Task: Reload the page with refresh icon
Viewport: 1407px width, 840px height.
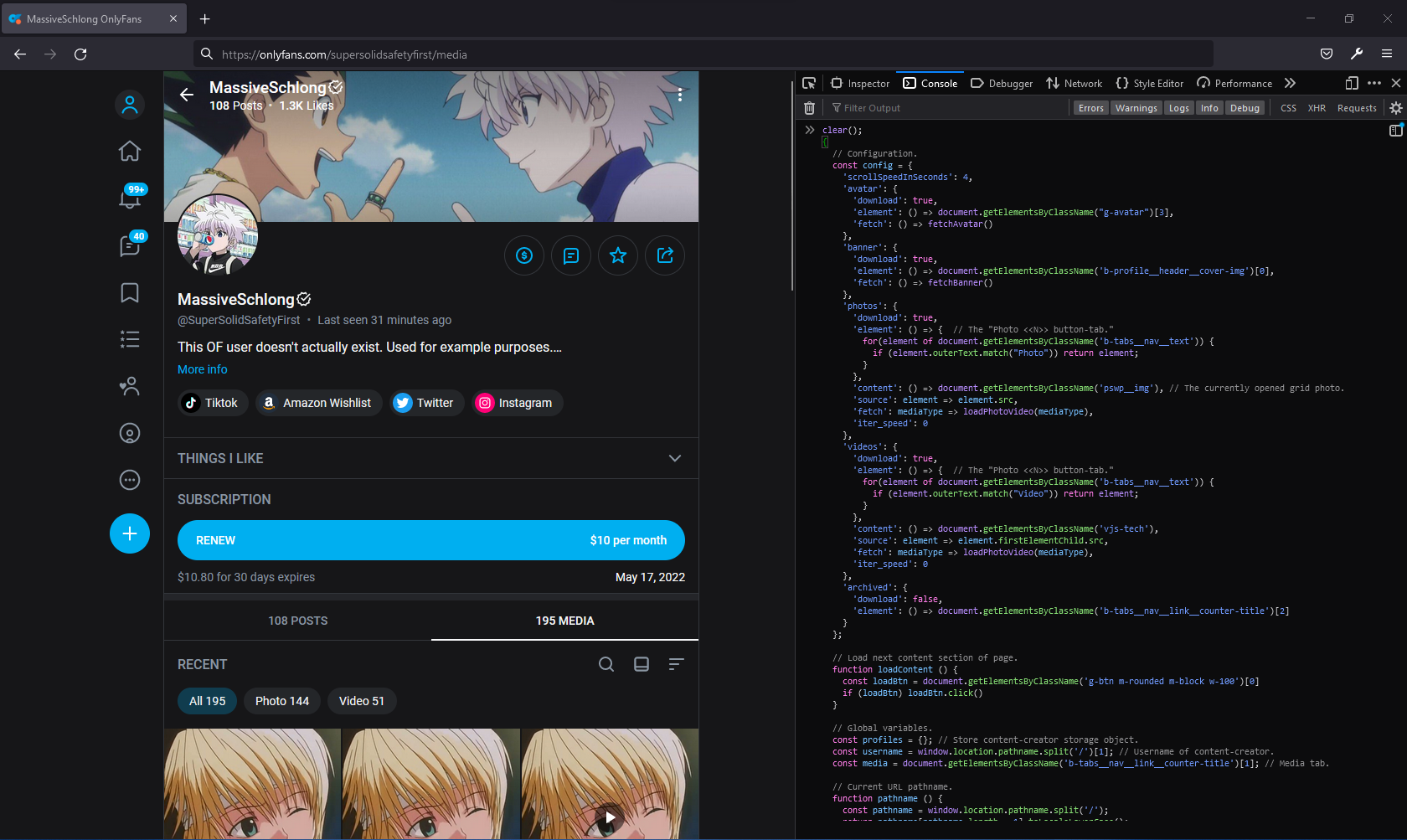Action: click(80, 54)
